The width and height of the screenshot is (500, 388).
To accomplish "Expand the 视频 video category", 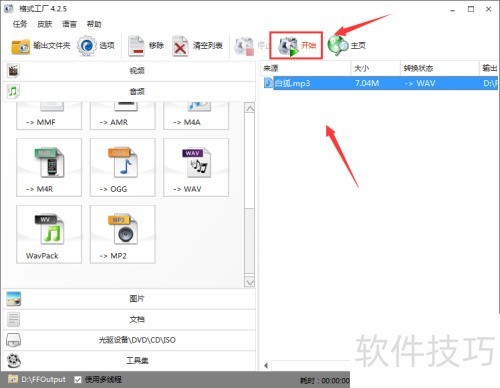I will [x=129, y=71].
